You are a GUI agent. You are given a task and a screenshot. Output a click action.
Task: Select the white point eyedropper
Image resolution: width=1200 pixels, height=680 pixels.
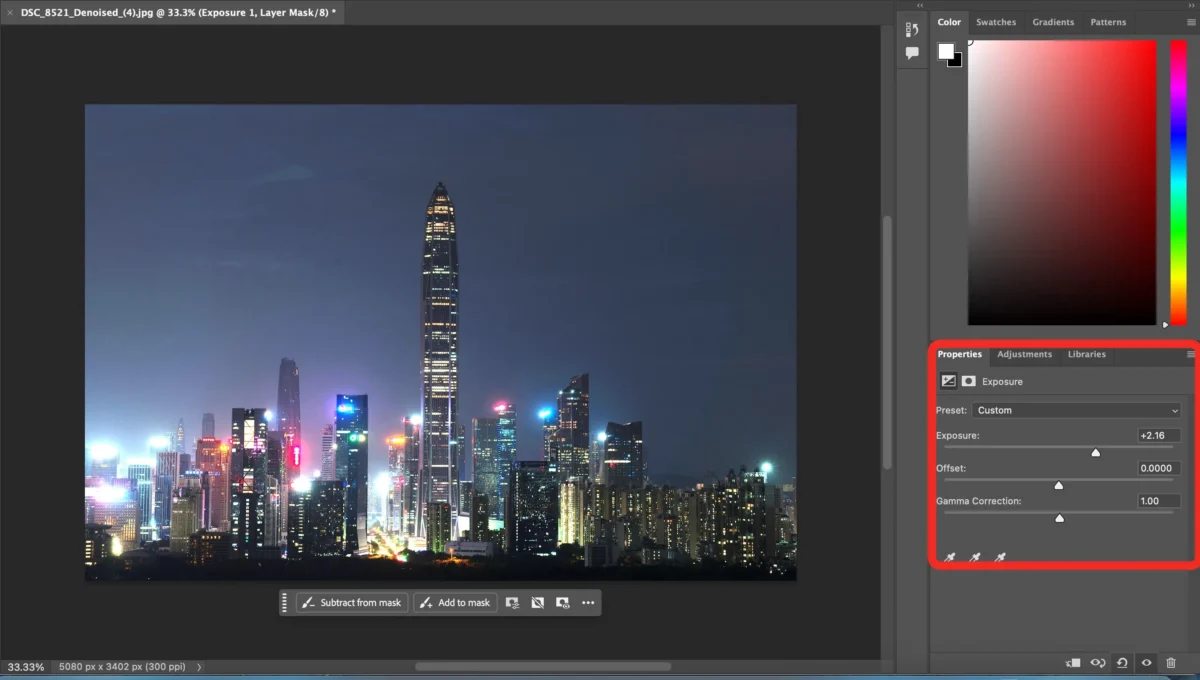coord(1000,556)
